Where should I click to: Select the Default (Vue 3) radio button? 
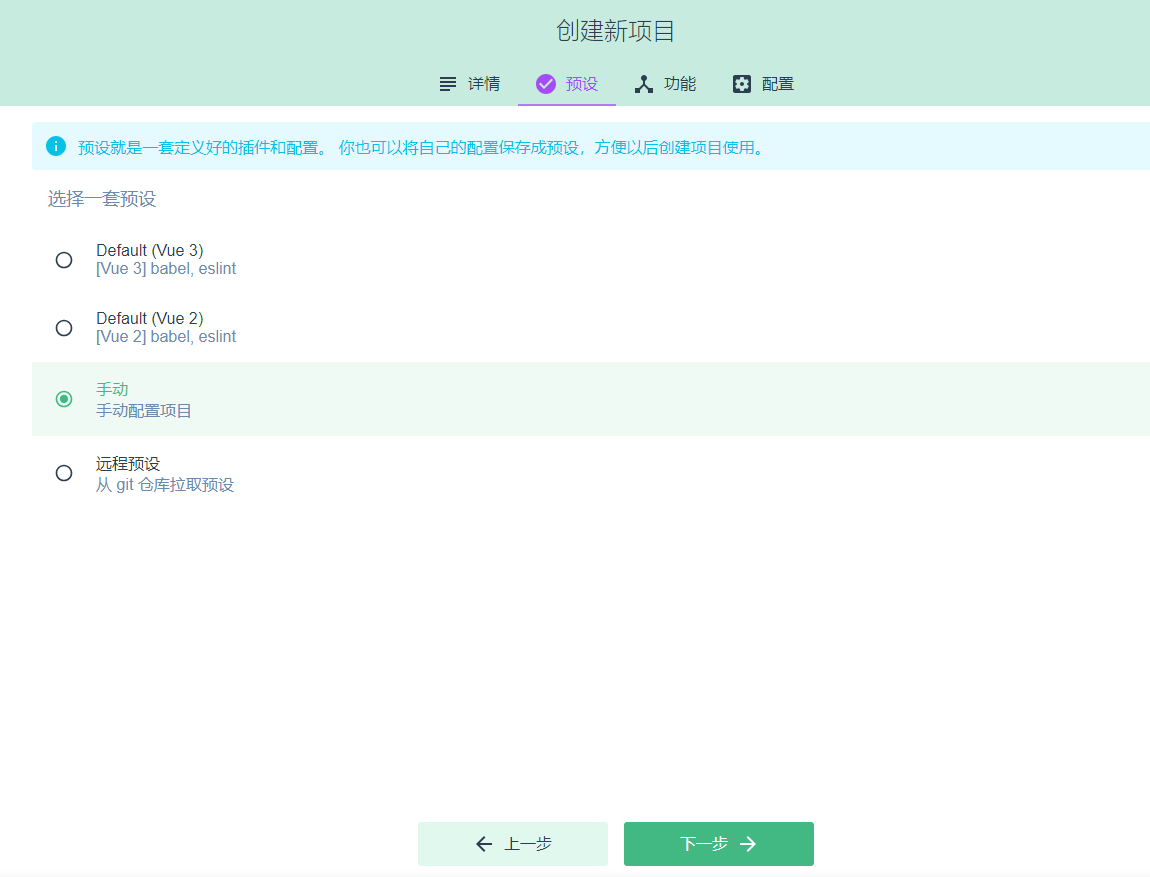click(x=64, y=260)
